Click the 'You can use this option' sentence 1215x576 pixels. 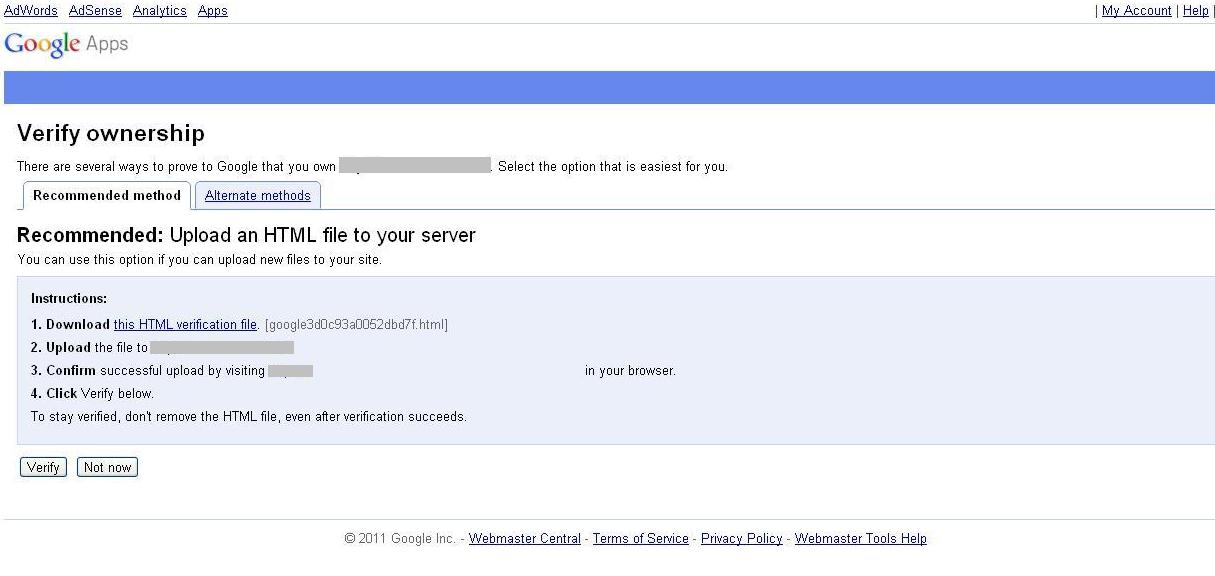coord(200,260)
